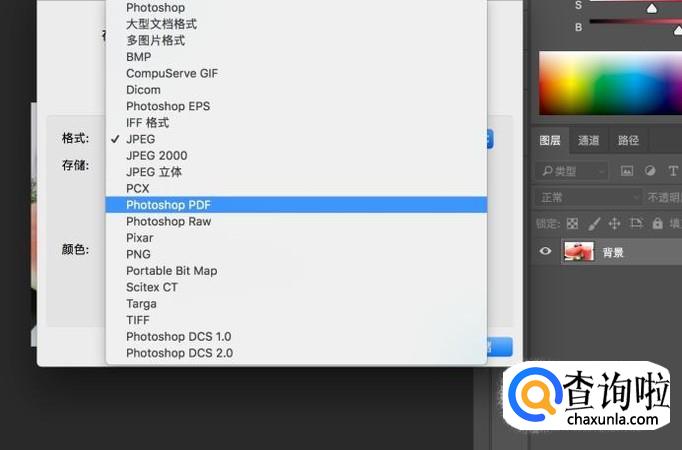Lock transparent pixels checkerboard icon

point(572,223)
